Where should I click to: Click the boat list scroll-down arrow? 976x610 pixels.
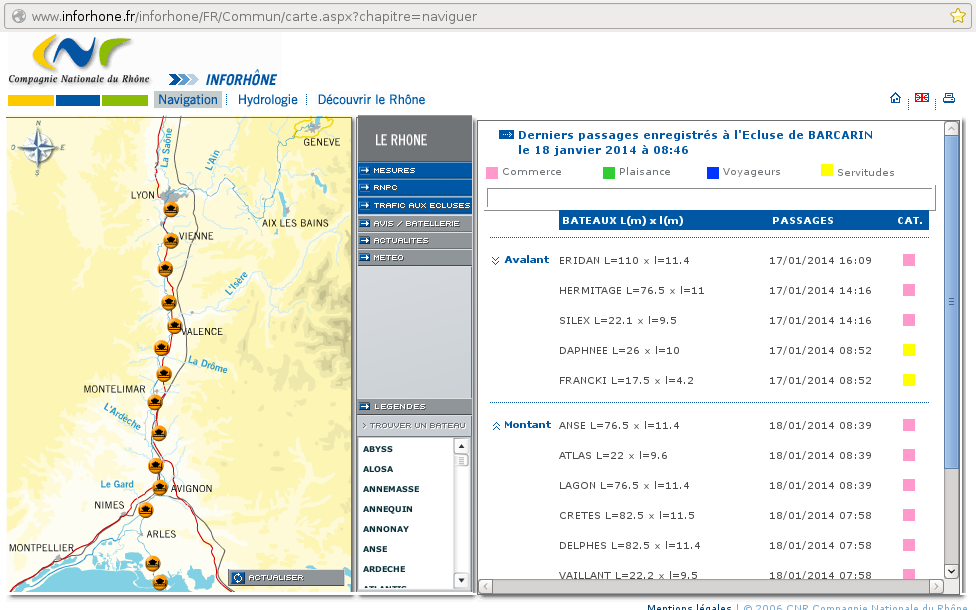pyautogui.click(x=461, y=580)
